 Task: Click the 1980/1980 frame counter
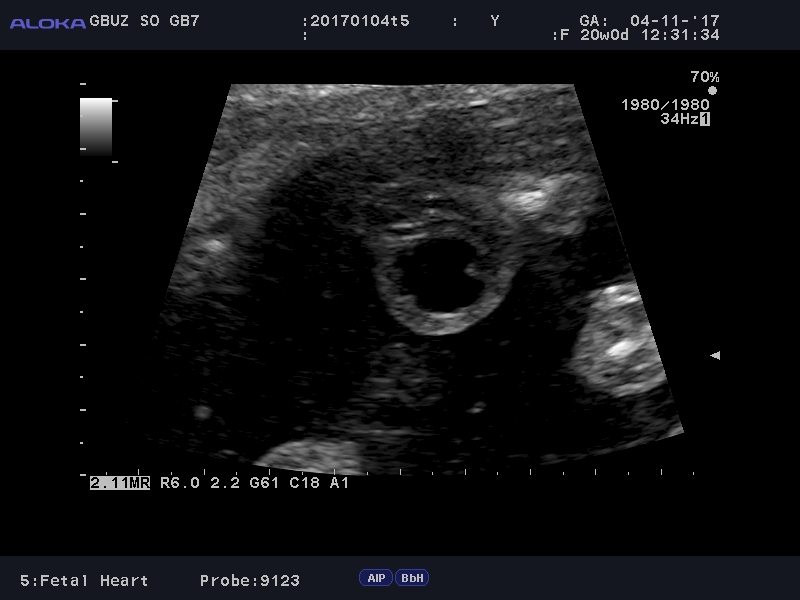[x=665, y=105]
